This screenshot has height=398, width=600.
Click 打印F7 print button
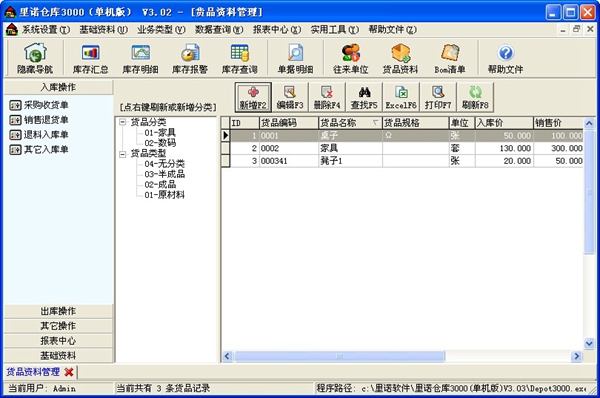438,97
